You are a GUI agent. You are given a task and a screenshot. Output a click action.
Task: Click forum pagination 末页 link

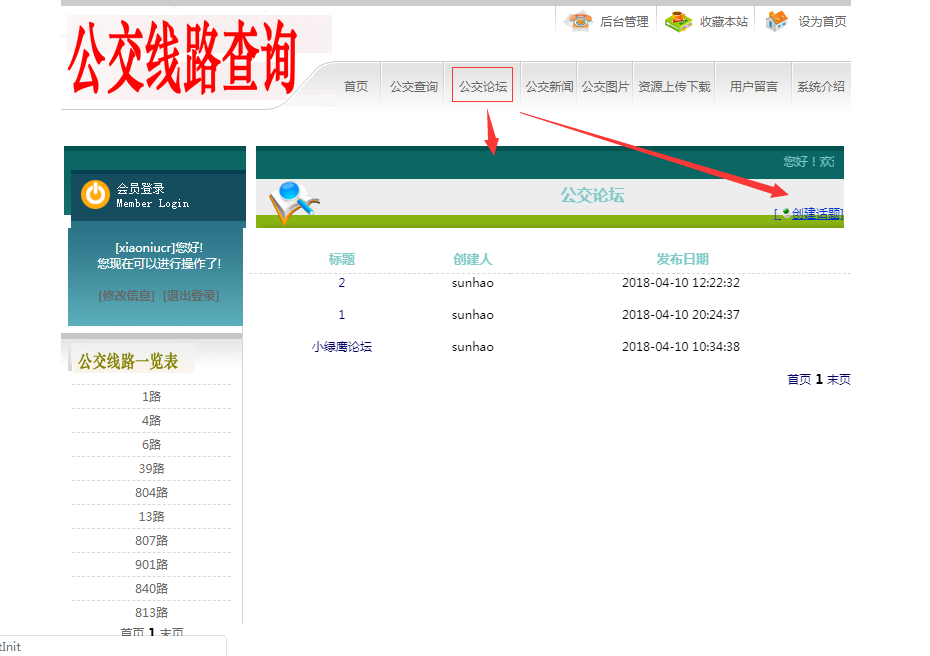point(839,380)
